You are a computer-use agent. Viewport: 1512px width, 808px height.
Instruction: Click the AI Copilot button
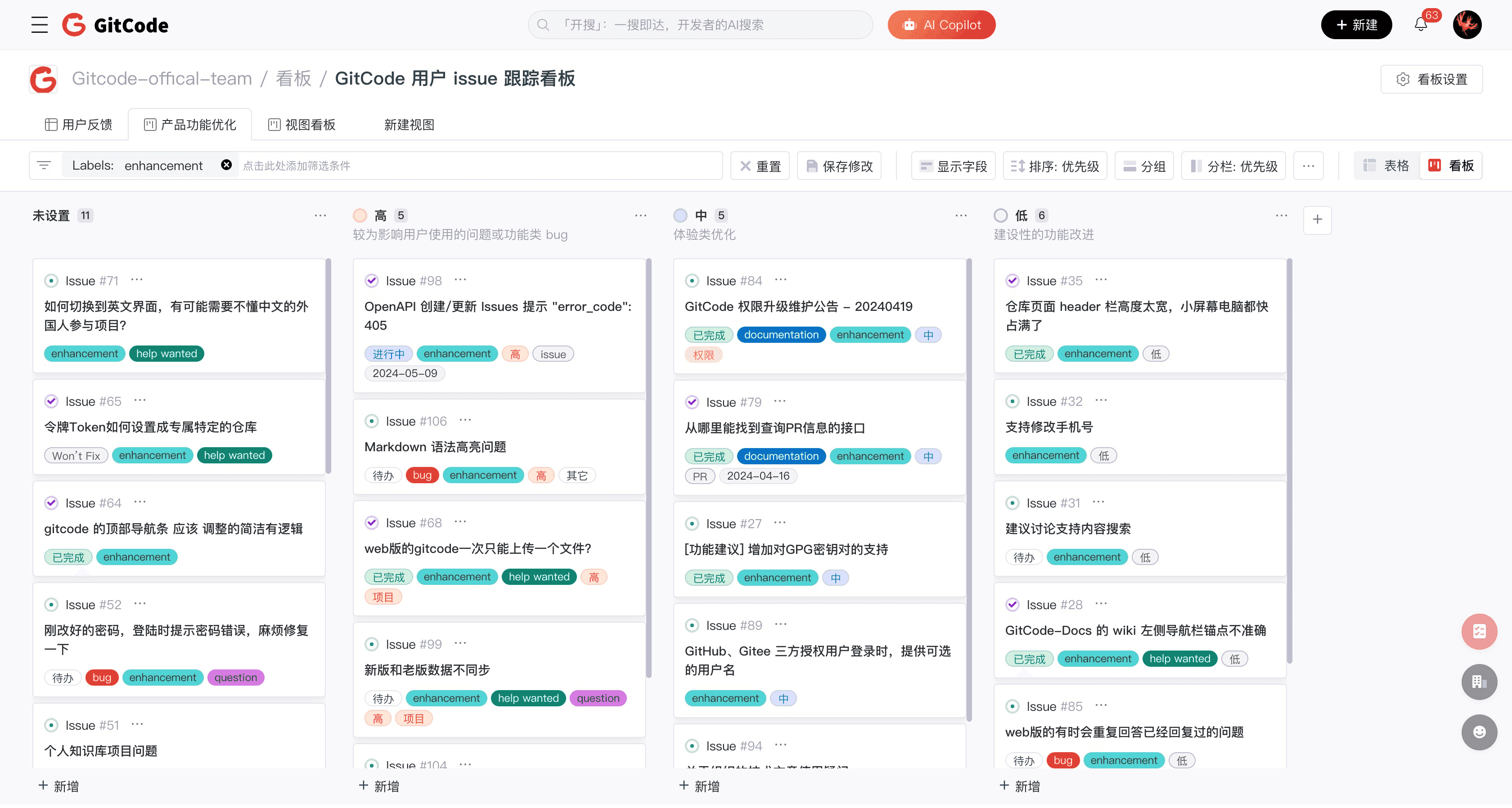941,25
